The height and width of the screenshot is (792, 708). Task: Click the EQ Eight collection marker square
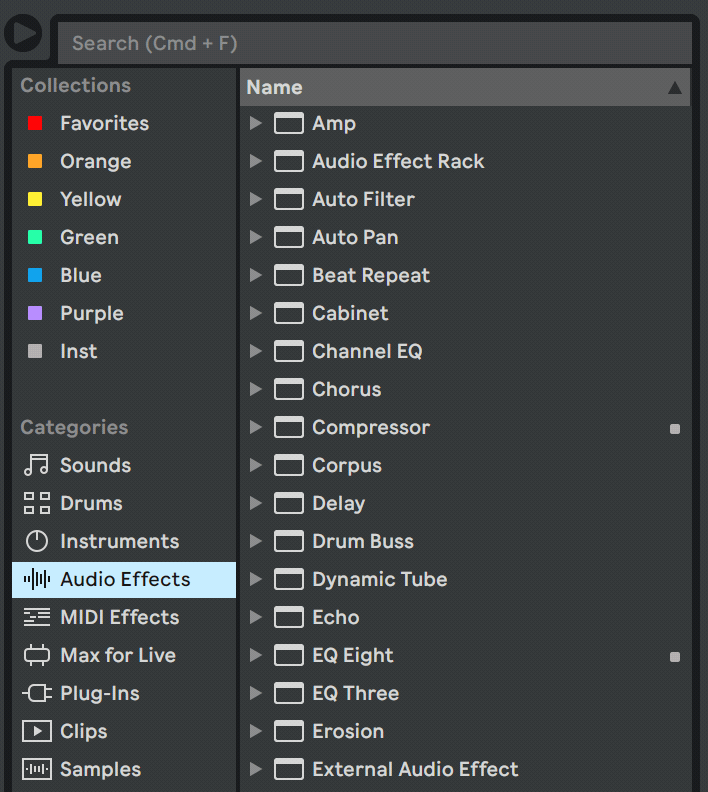675,657
